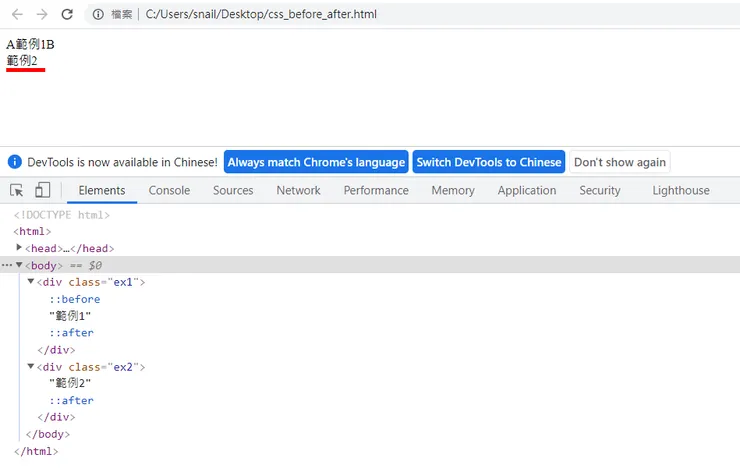Click the site info icon in address bar
The image size is (740, 473).
(x=98, y=15)
